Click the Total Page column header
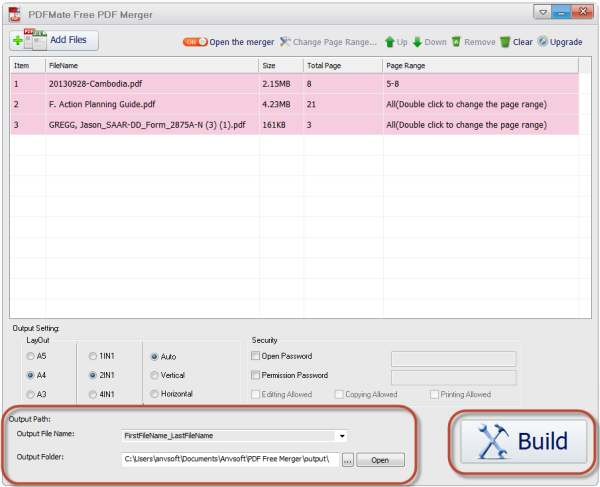The height and width of the screenshot is (487, 600). click(x=343, y=65)
